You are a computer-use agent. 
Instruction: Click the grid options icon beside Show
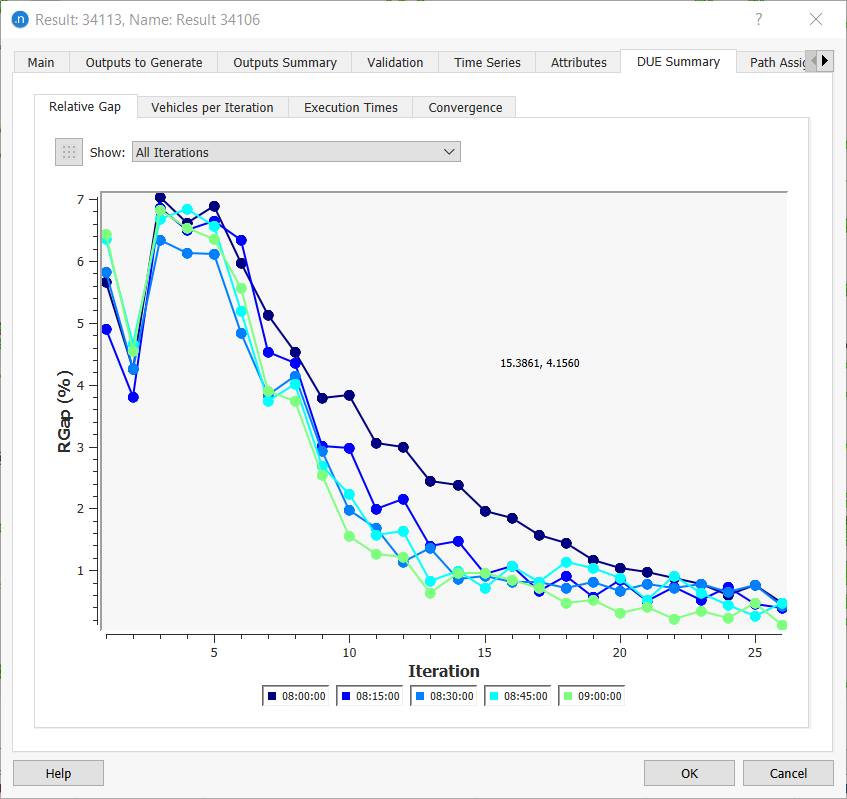click(x=69, y=152)
